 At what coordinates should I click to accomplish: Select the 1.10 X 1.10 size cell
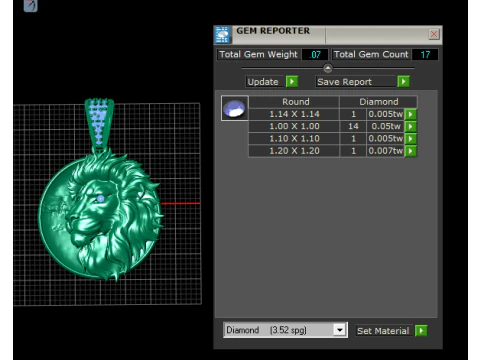tap(294, 139)
